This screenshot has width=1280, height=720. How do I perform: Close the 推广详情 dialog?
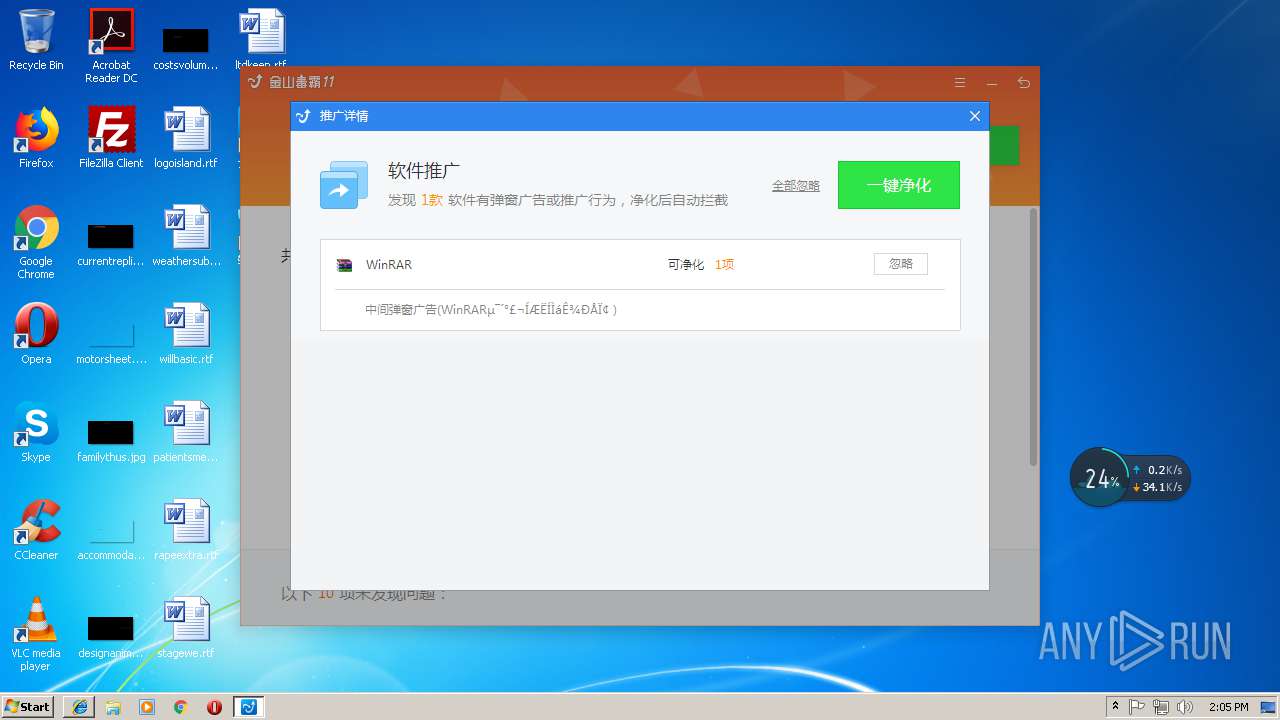tap(975, 116)
